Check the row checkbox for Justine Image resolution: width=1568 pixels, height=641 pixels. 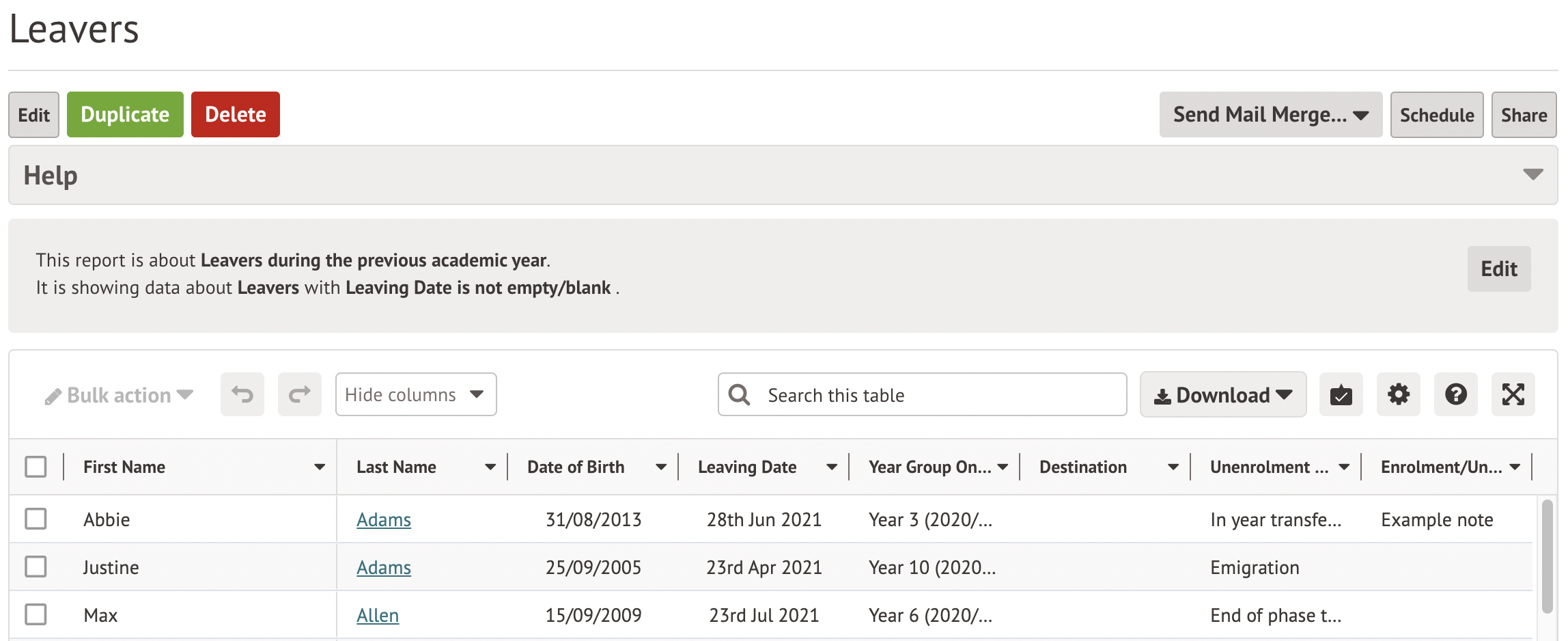point(36,567)
